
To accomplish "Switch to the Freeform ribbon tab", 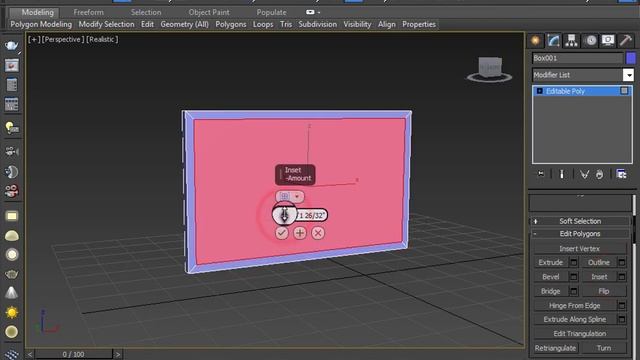I will pyautogui.click(x=89, y=12).
